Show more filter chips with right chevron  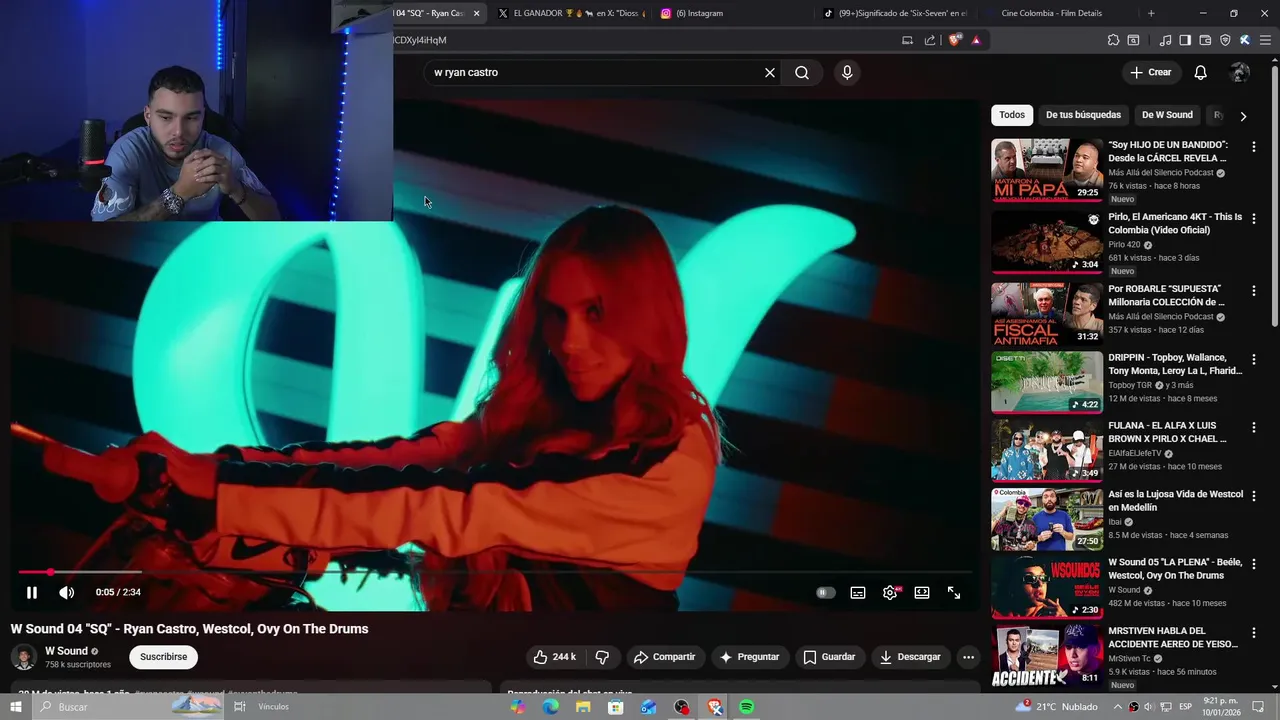1243,116
